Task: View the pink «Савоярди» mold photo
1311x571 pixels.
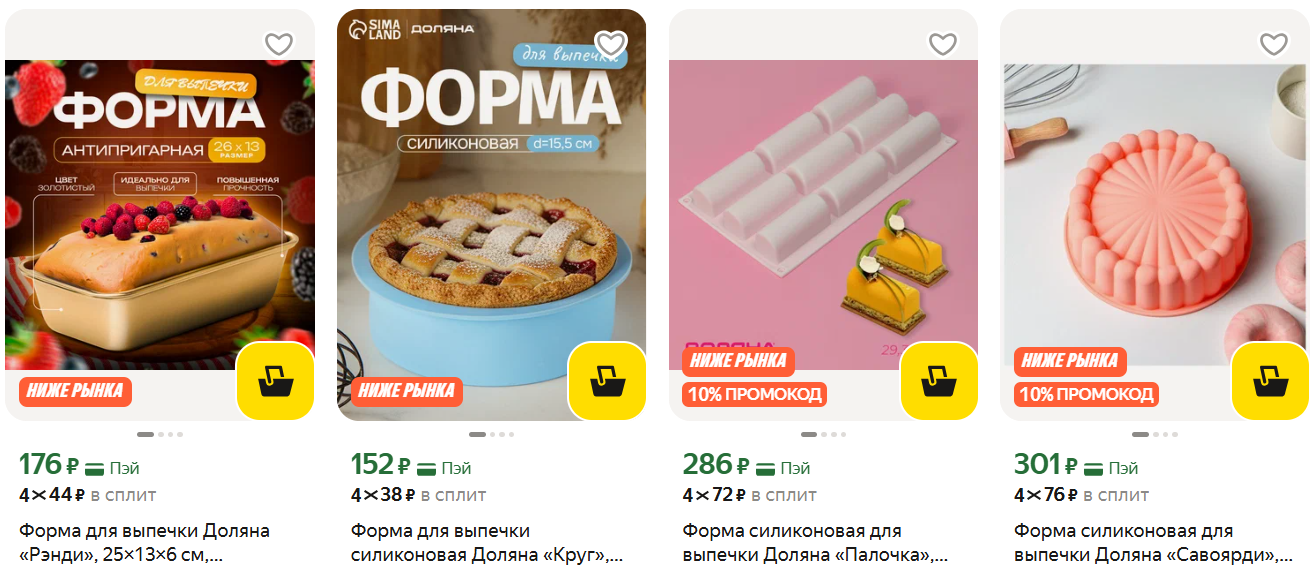Action: [1155, 215]
